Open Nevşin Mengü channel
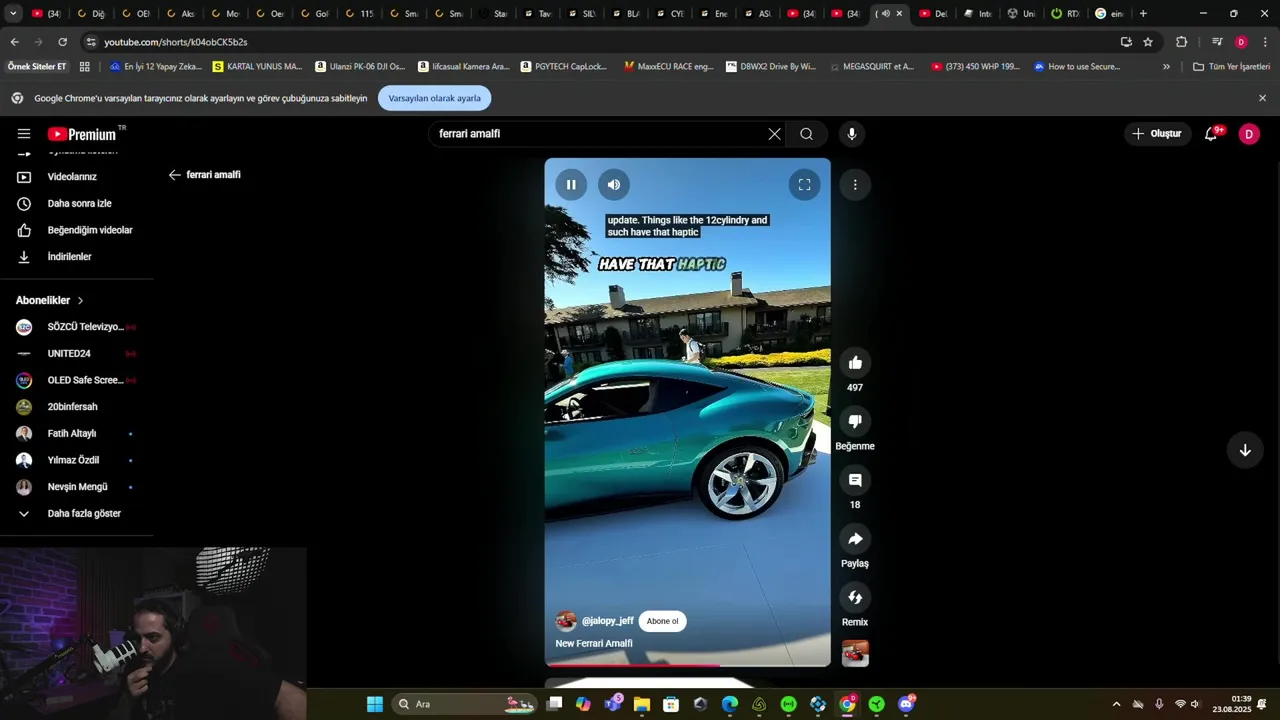This screenshot has width=1280, height=720. [x=77, y=487]
